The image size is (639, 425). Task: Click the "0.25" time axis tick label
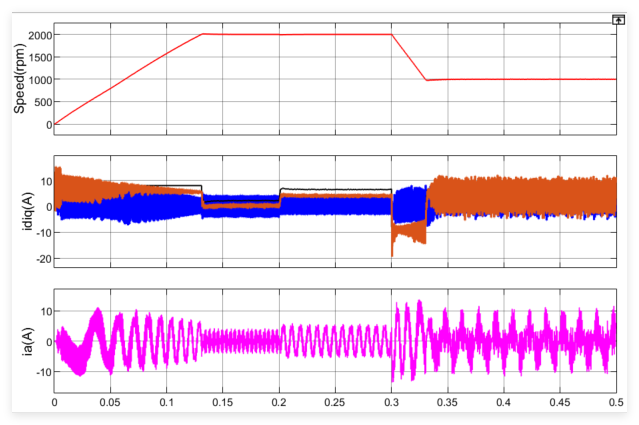[x=335, y=403]
